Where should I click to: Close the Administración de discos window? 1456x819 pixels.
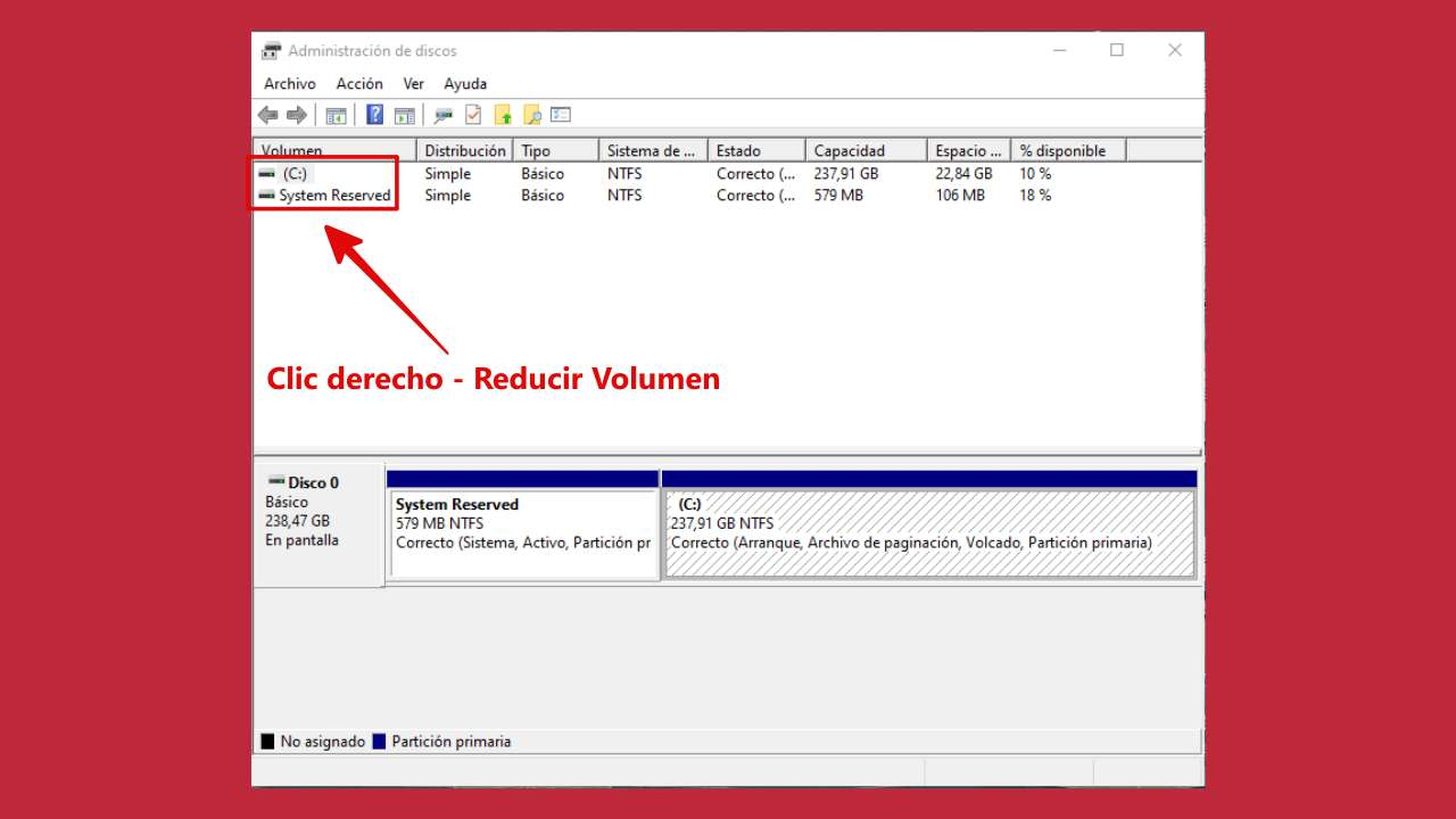1175,51
